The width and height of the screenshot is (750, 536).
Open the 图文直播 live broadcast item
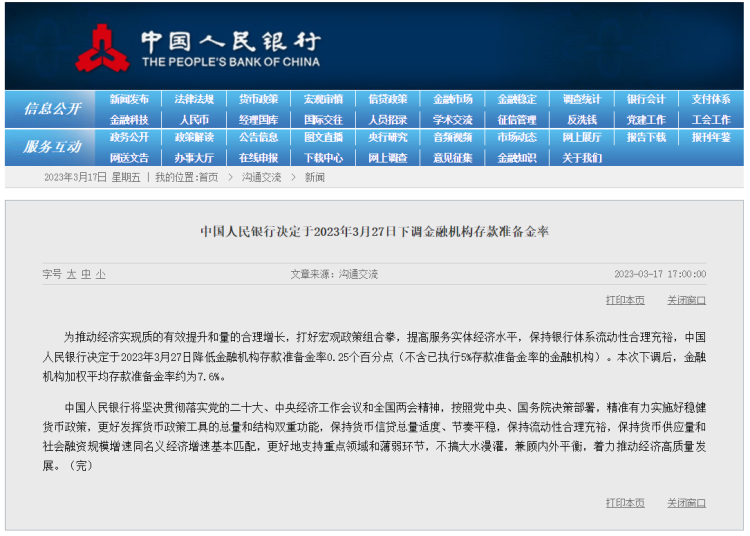tap(323, 137)
